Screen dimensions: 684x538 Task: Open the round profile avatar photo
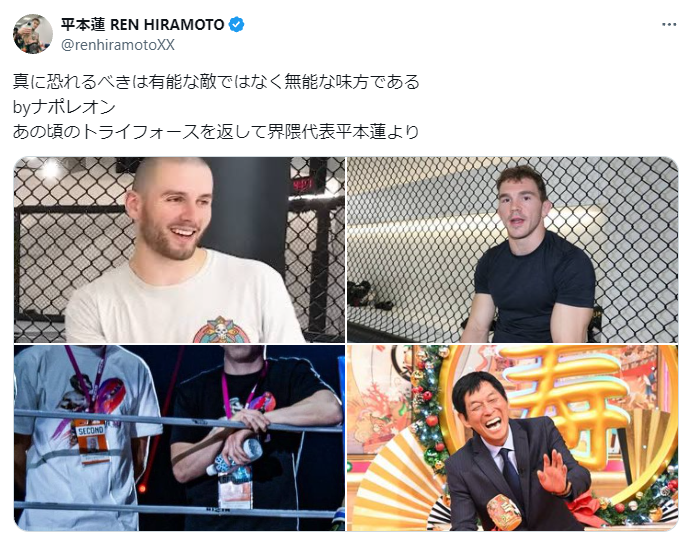(33, 34)
